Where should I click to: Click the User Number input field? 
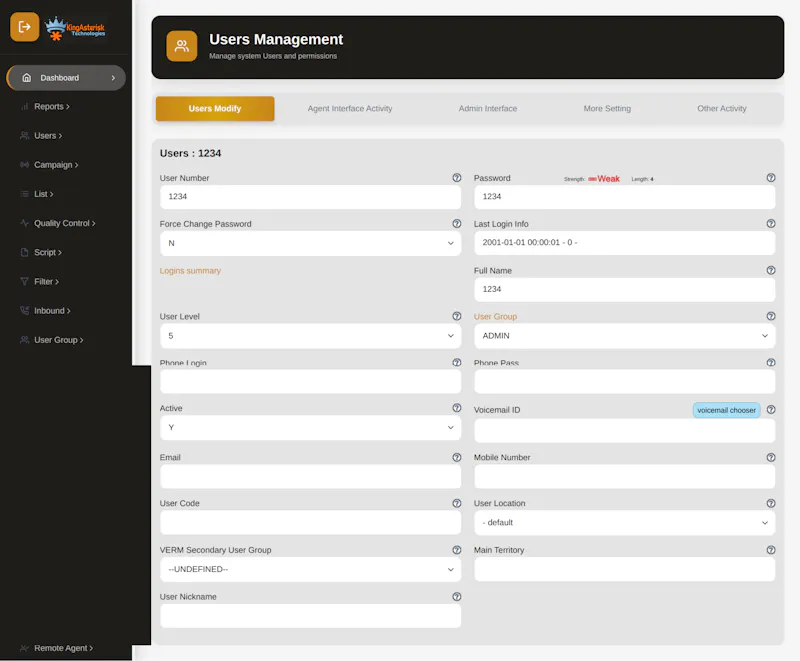coord(310,197)
